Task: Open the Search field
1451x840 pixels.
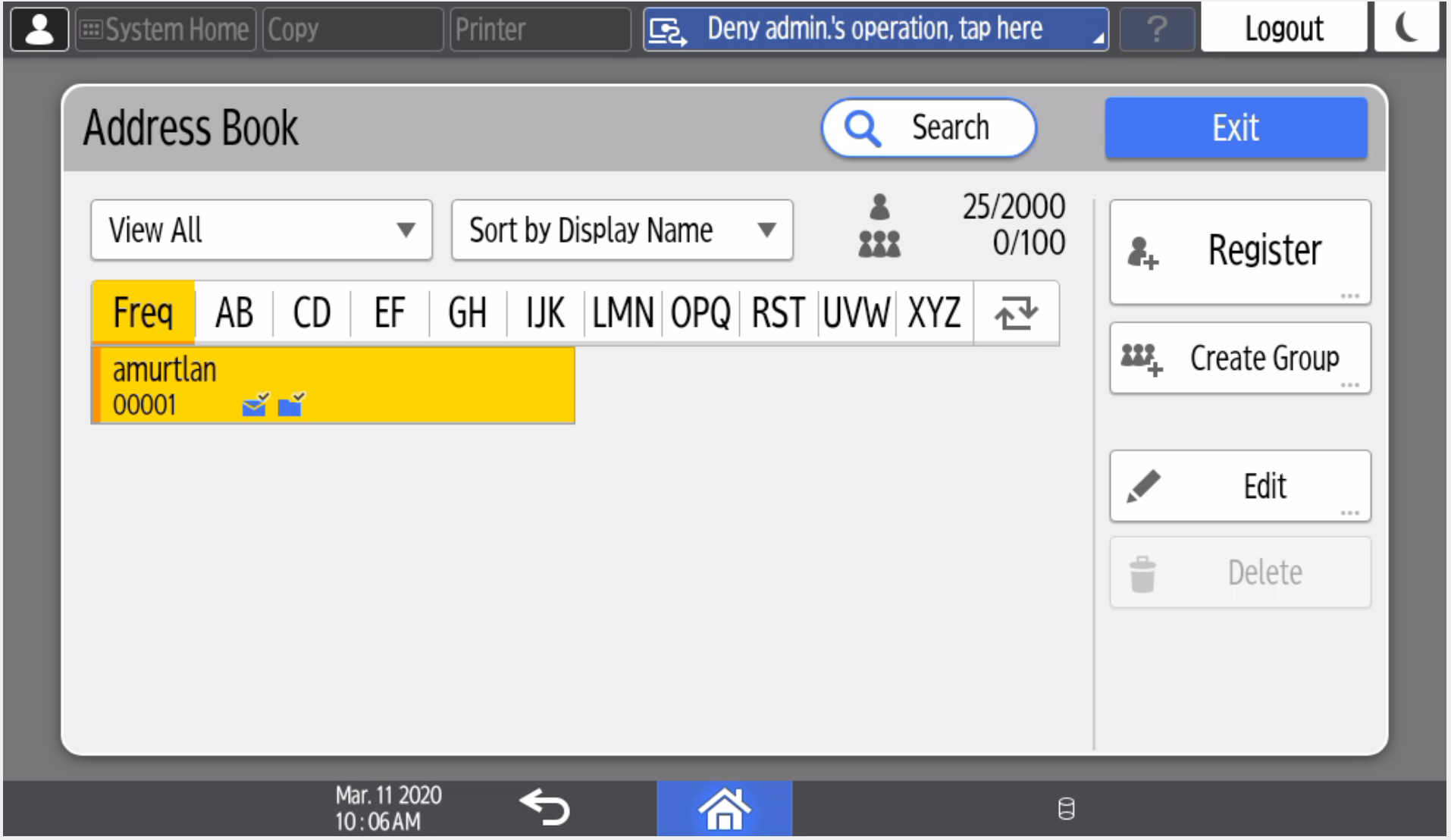Action: tap(929, 127)
